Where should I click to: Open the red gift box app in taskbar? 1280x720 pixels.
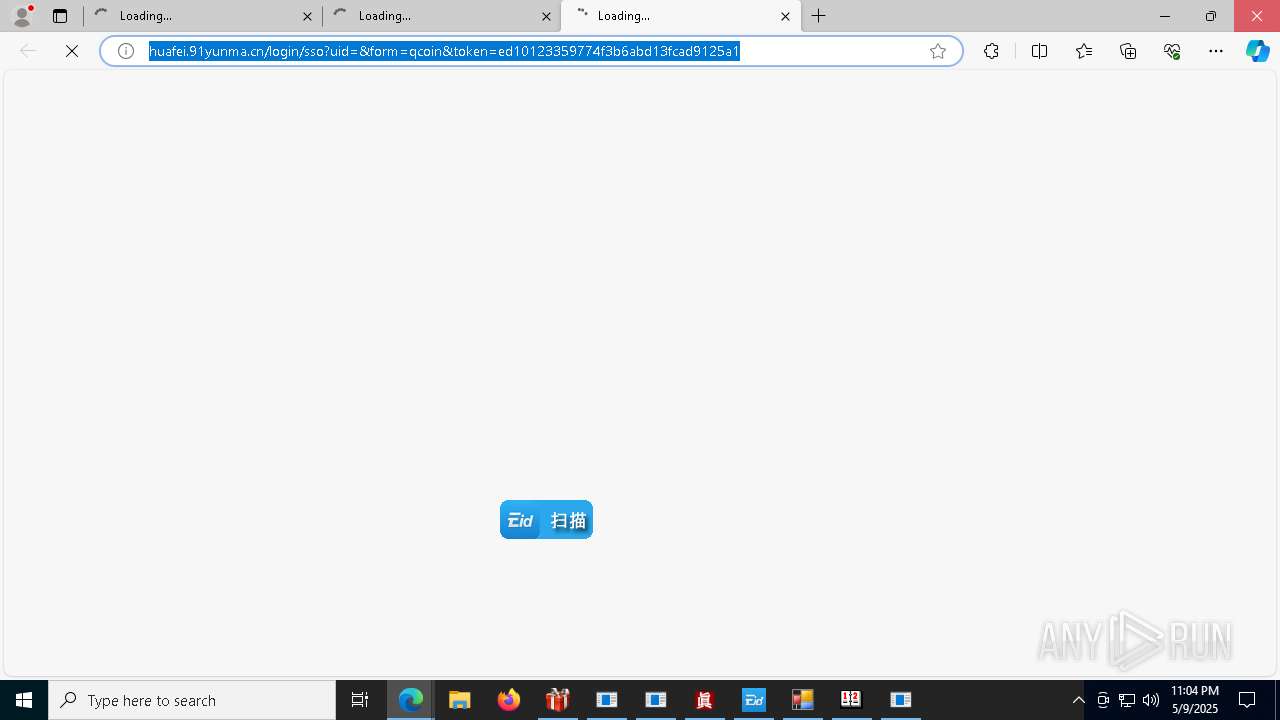[558, 700]
